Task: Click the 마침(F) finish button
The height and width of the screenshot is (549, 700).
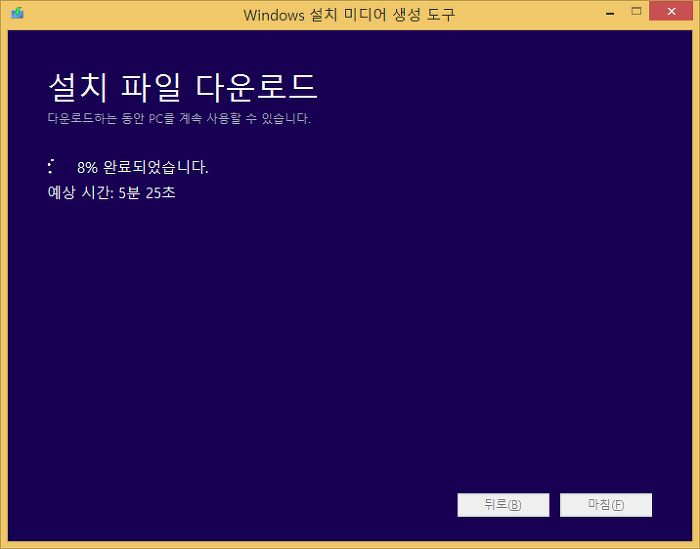Action: [606, 505]
